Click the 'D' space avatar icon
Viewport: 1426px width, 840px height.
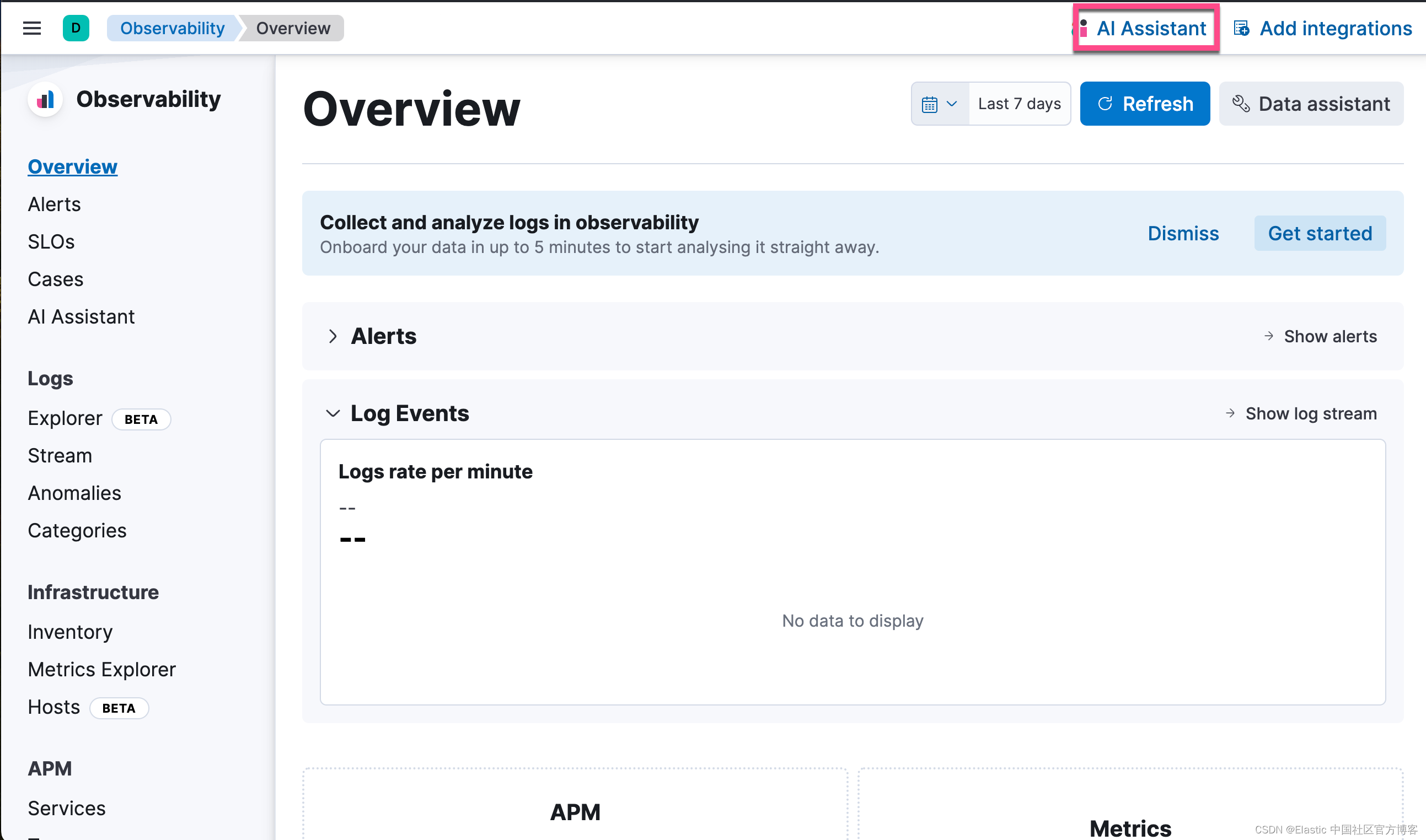(x=76, y=28)
